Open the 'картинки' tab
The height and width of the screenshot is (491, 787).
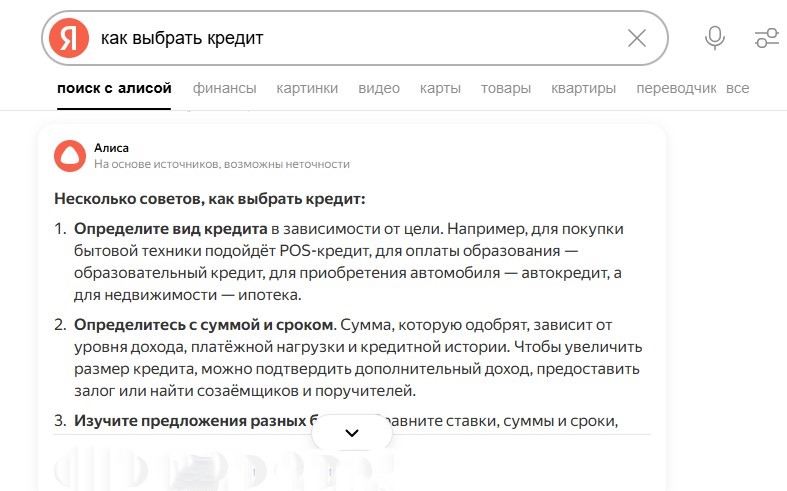pyautogui.click(x=307, y=88)
